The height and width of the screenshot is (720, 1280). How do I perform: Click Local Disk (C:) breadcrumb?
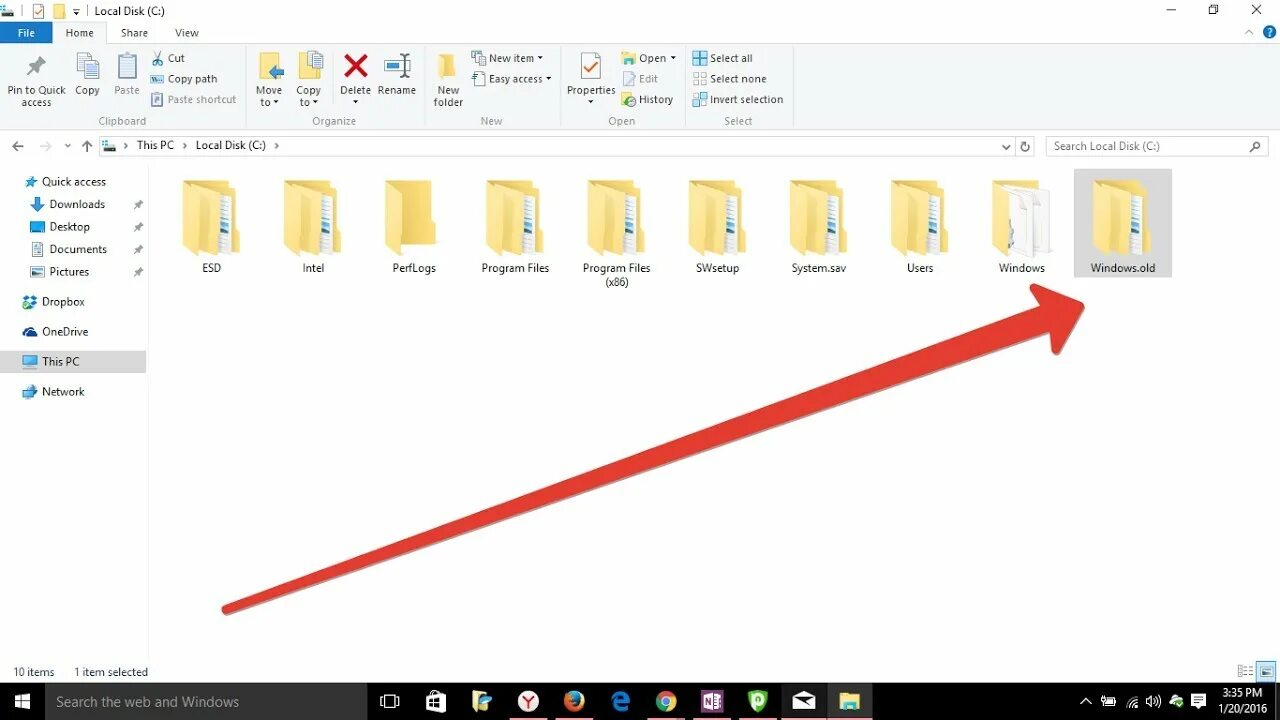coord(231,145)
